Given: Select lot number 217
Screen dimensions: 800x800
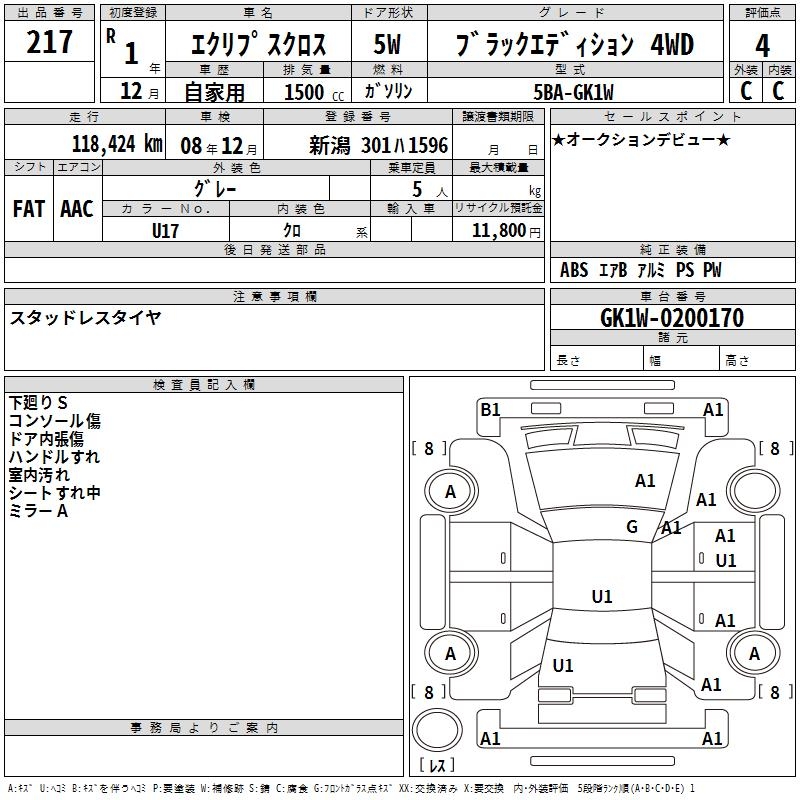Looking at the screenshot, I should [x=49, y=42].
